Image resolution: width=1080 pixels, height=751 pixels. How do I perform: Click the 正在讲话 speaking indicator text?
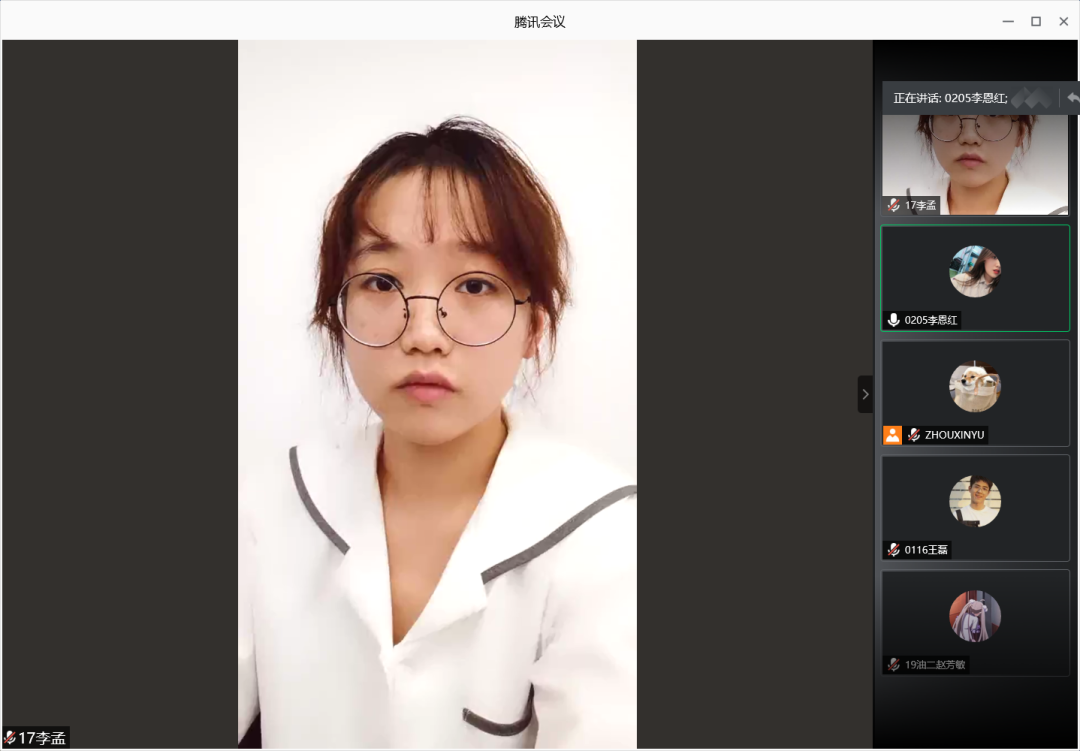[x=950, y=98]
